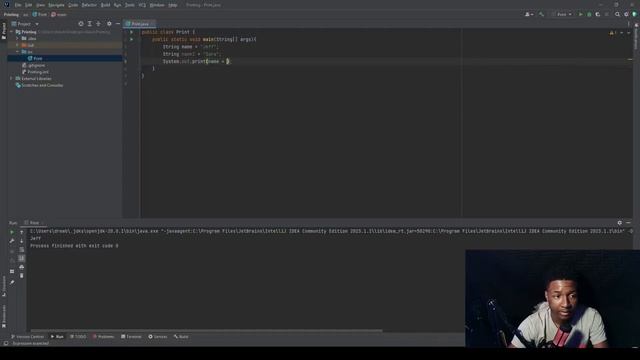Viewport: 640px width, 360px height.
Task: Click the trash clear-all icon in Run console
Action: point(22,276)
